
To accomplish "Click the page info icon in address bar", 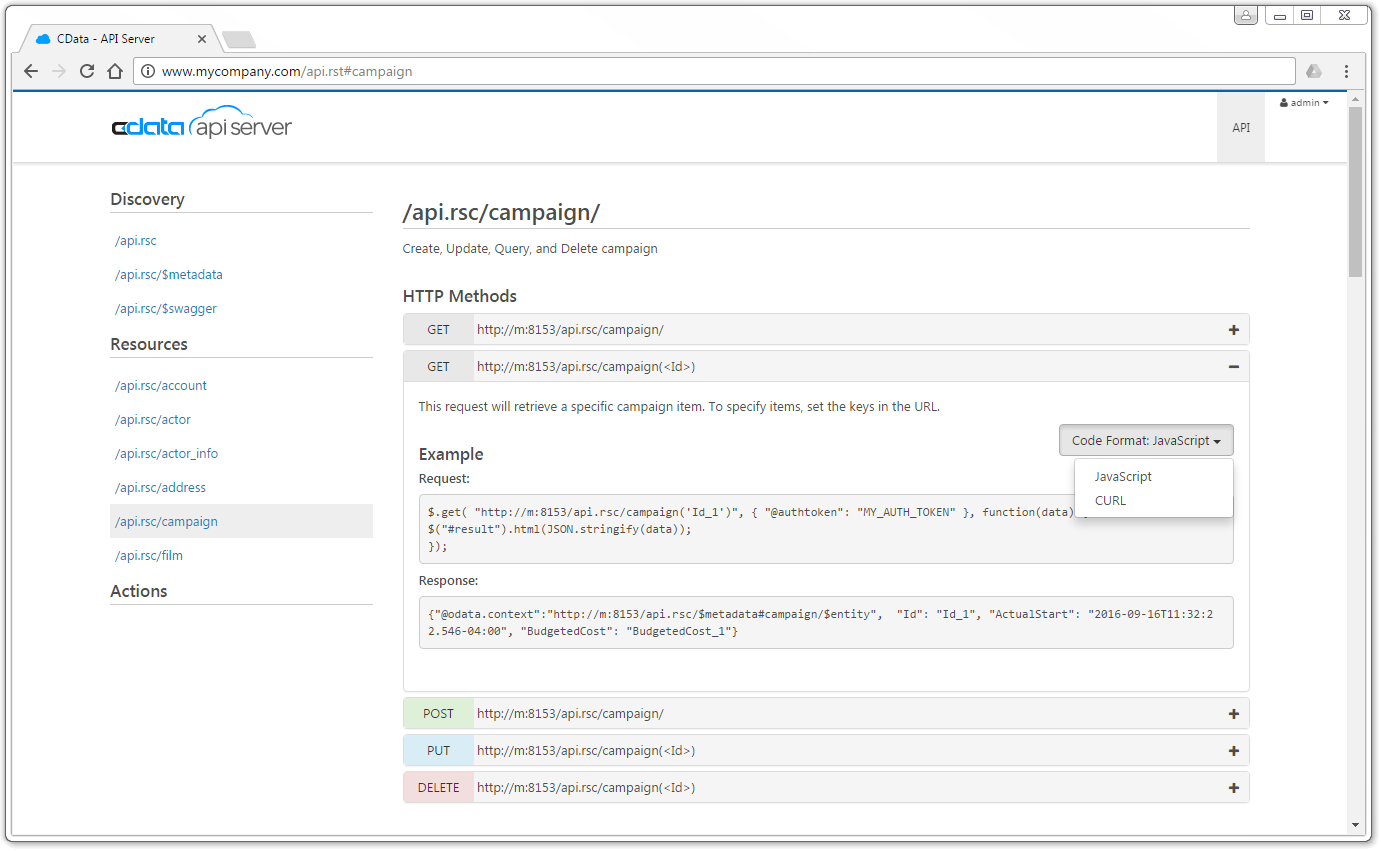I will pyautogui.click(x=147, y=71).
